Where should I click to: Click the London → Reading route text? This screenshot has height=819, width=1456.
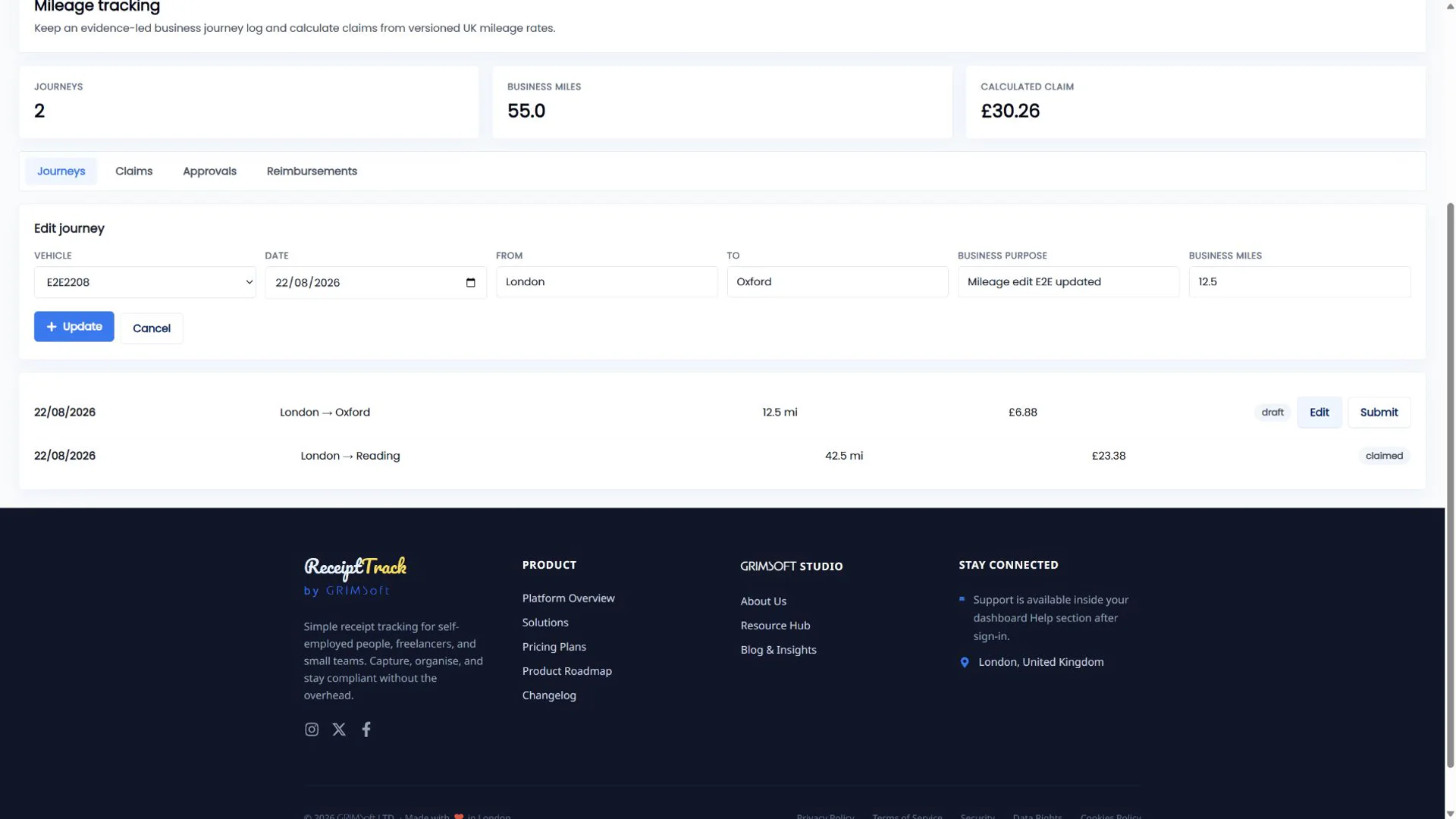[x=350, y=456]
